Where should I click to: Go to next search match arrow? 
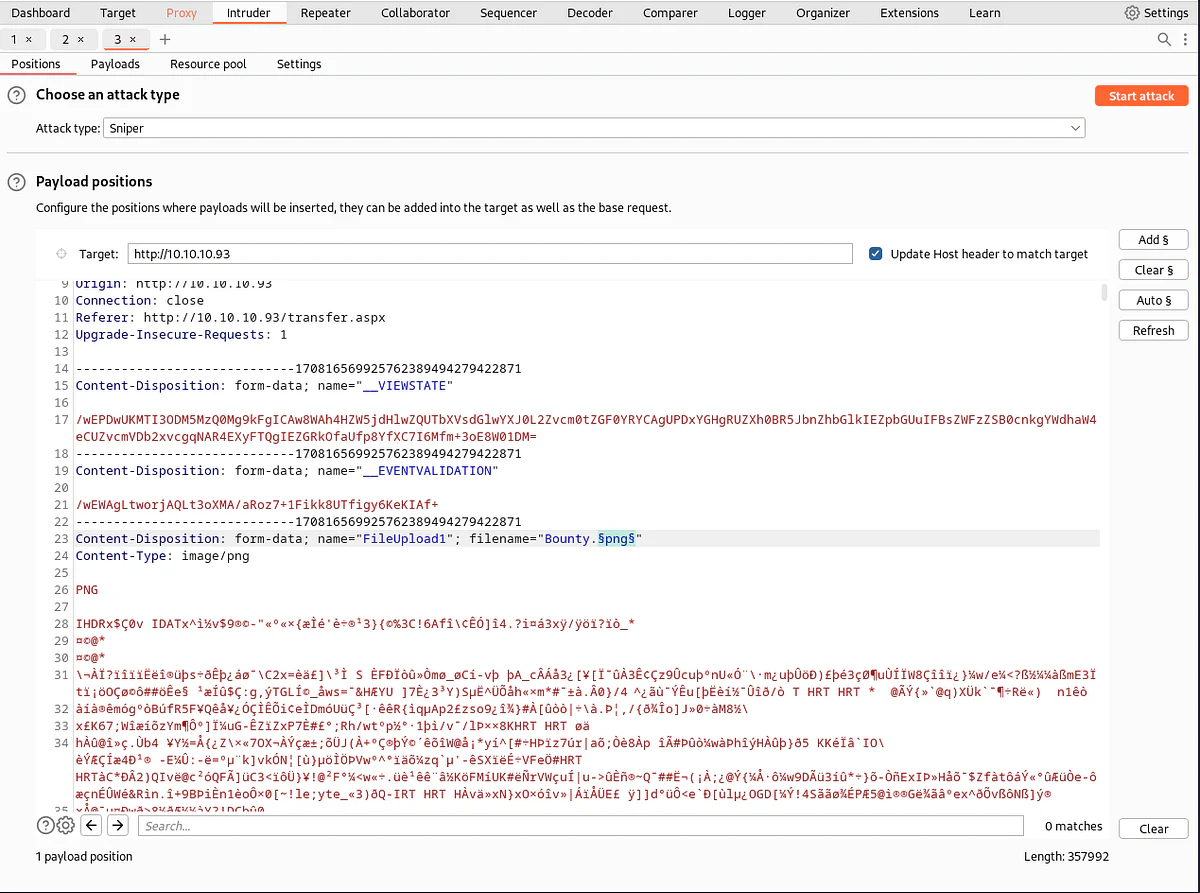tap(118, 825)
